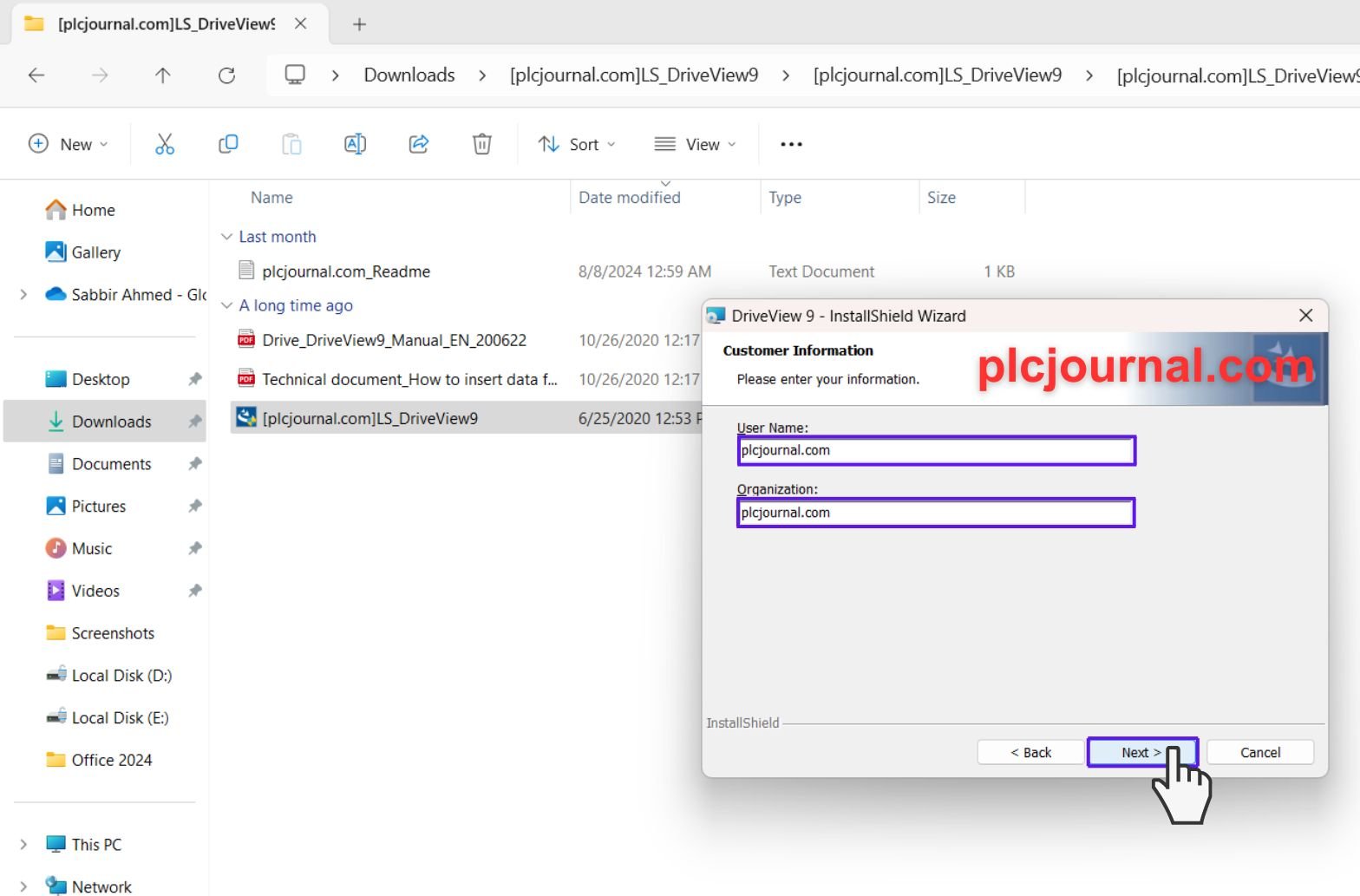The height and width of the screenshot is (896, 1360).
Task: Click the Organization input field
Action: 936,513
